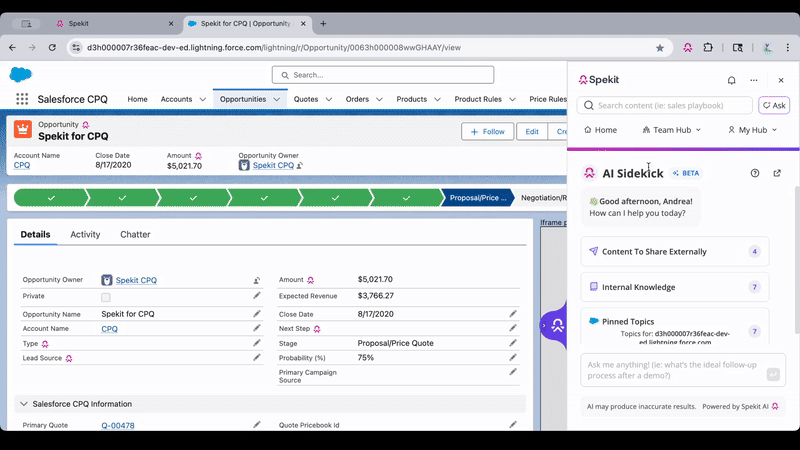Edit the Opportunity Name field pencil
The width and height of the screenshot is (800, 450).
click(x=257, y=314)
